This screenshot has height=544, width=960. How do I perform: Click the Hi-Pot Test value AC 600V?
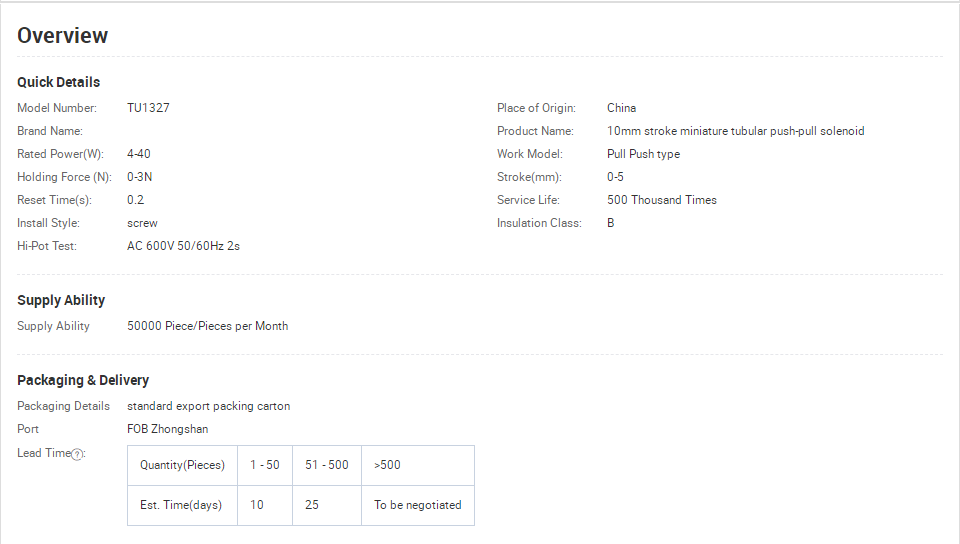click(x=183, y=246)
